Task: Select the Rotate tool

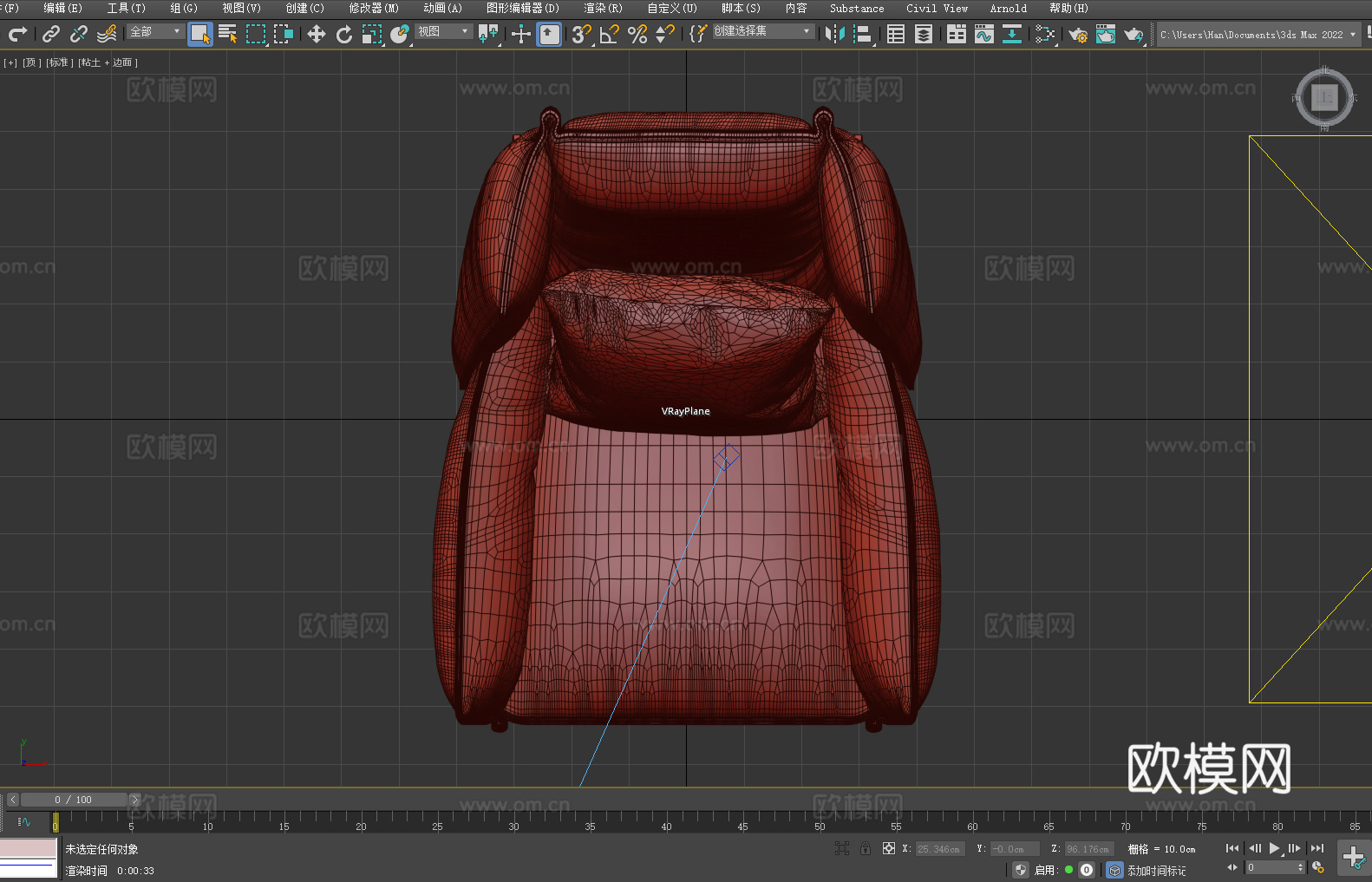Action: pos(344,34)
